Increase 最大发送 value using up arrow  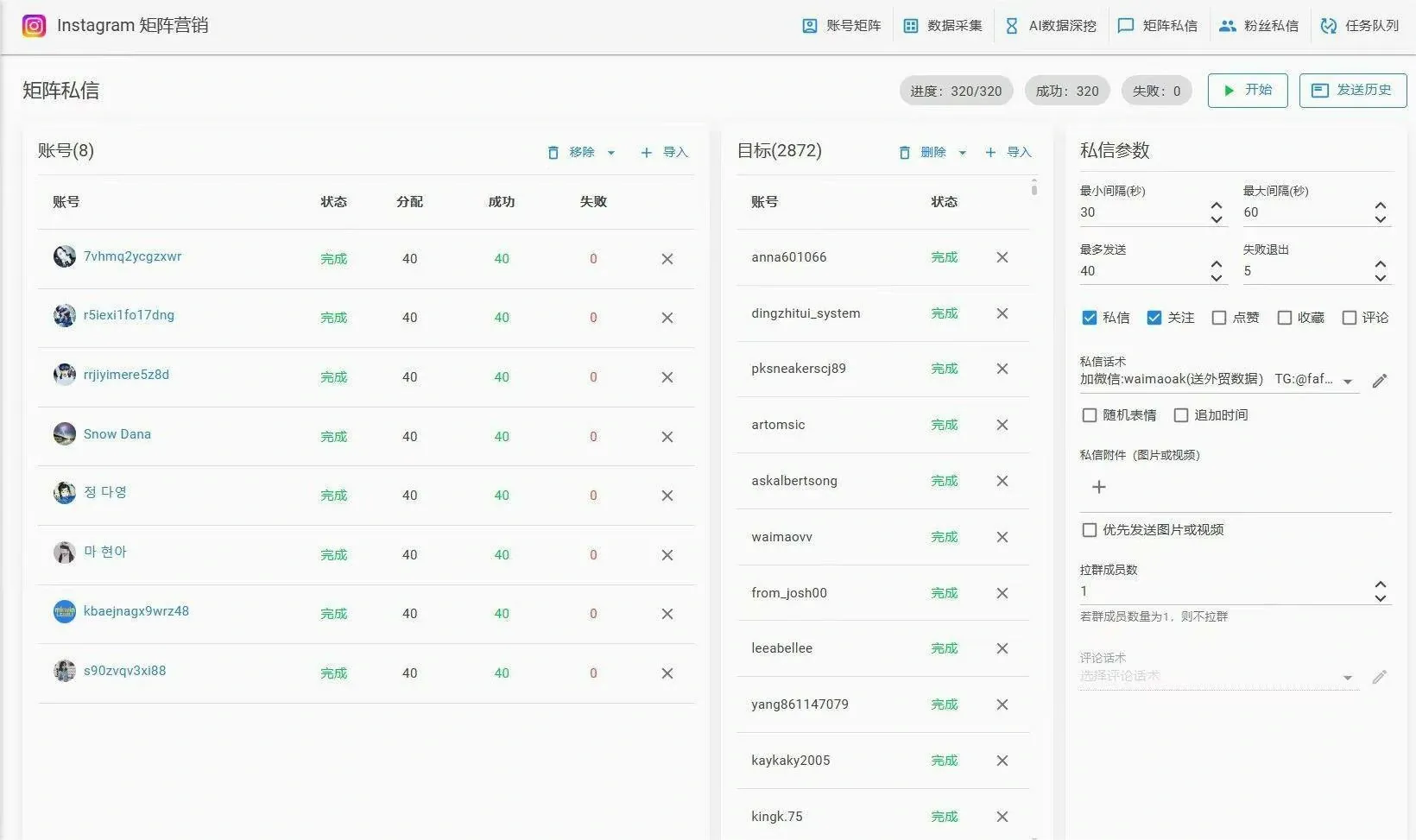(x=1216, y=263)
